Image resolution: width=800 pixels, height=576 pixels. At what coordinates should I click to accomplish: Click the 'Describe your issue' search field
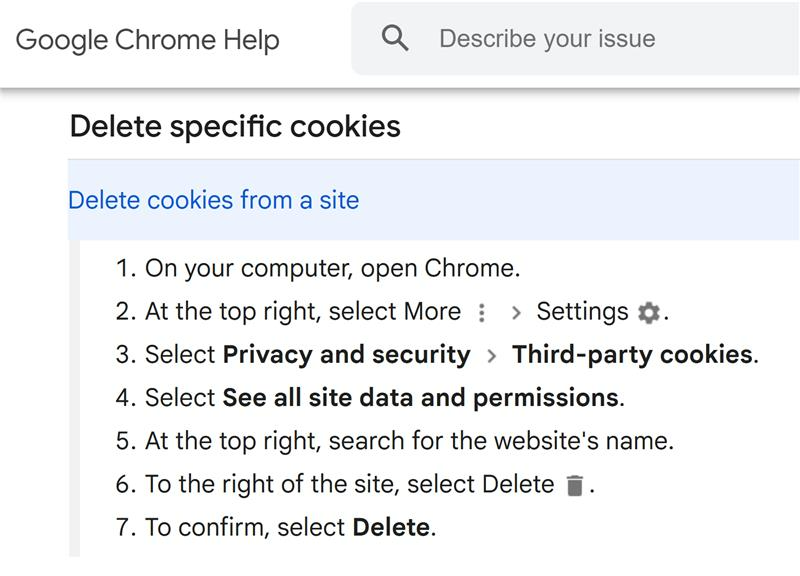tap(575, 39)
